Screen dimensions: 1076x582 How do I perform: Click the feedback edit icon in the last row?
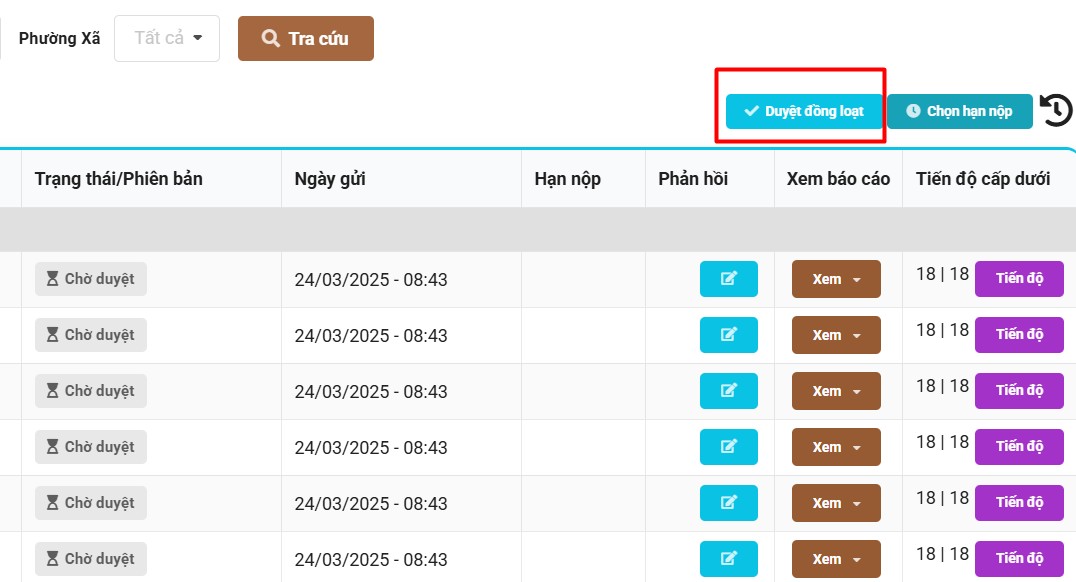click(x=728, y=559)
